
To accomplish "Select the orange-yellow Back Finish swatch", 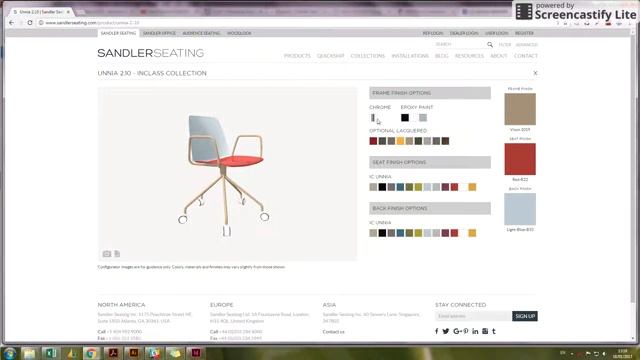I will coord(472,233).
